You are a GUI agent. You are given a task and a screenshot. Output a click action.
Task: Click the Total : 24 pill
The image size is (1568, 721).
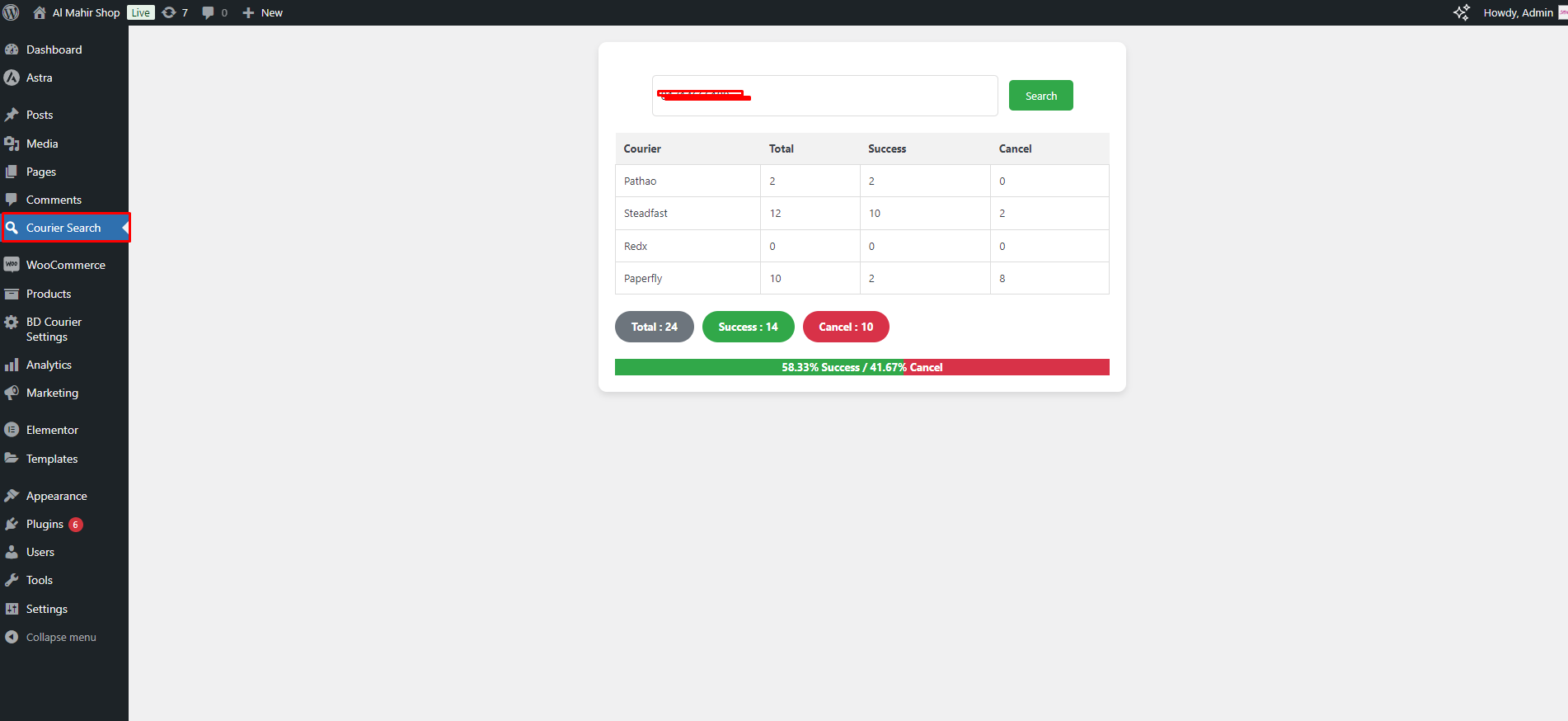pos(655,327)
